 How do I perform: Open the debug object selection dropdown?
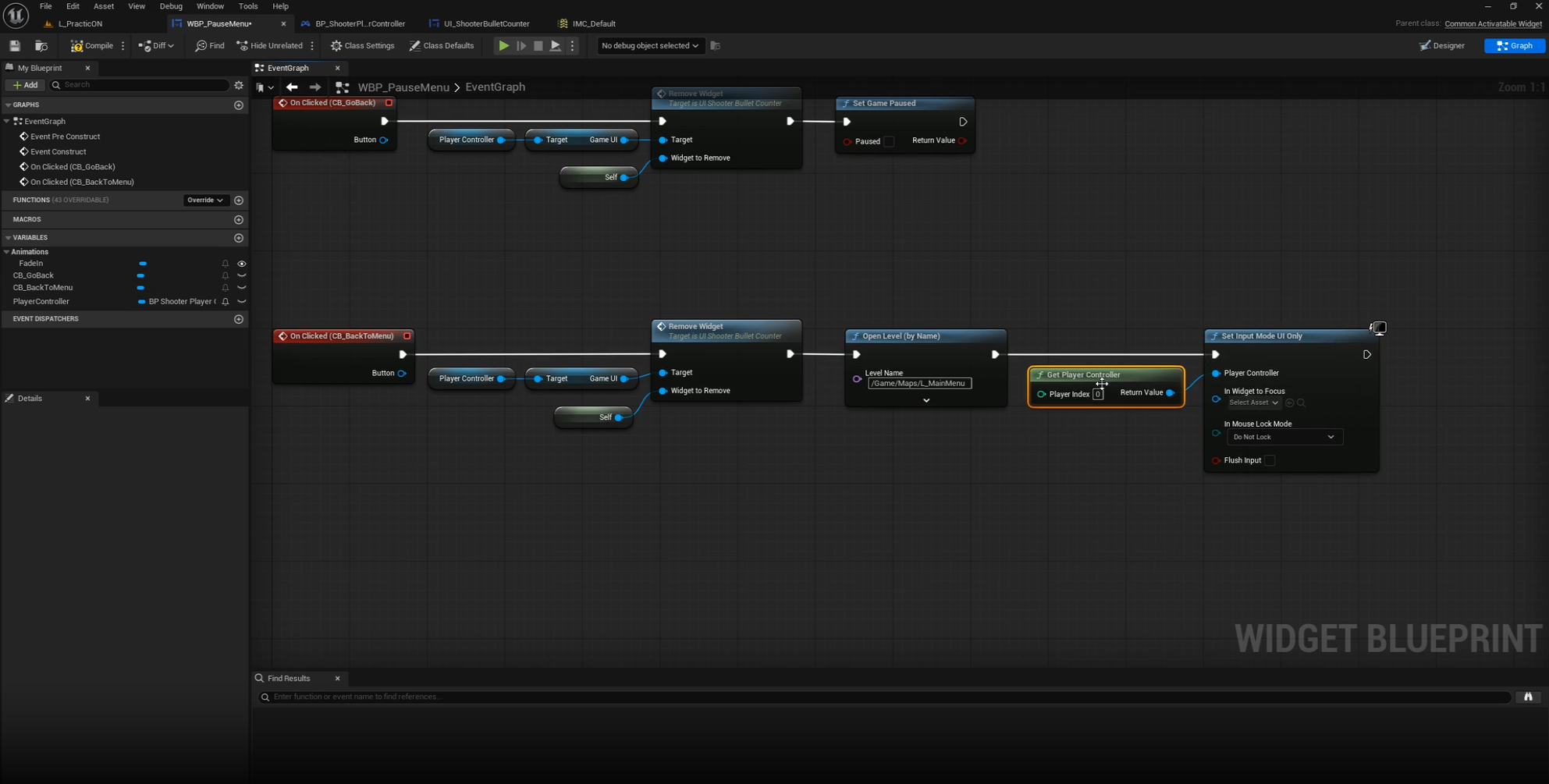649,46
